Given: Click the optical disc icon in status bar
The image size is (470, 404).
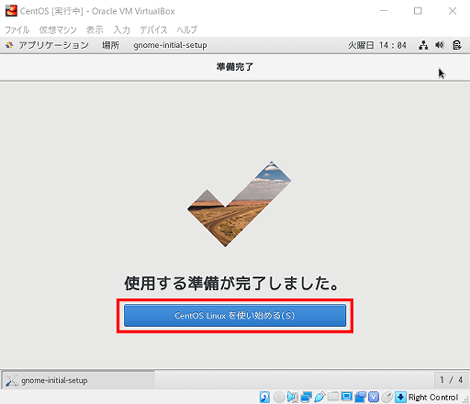Looking at the screenshot, I should 279,397.
